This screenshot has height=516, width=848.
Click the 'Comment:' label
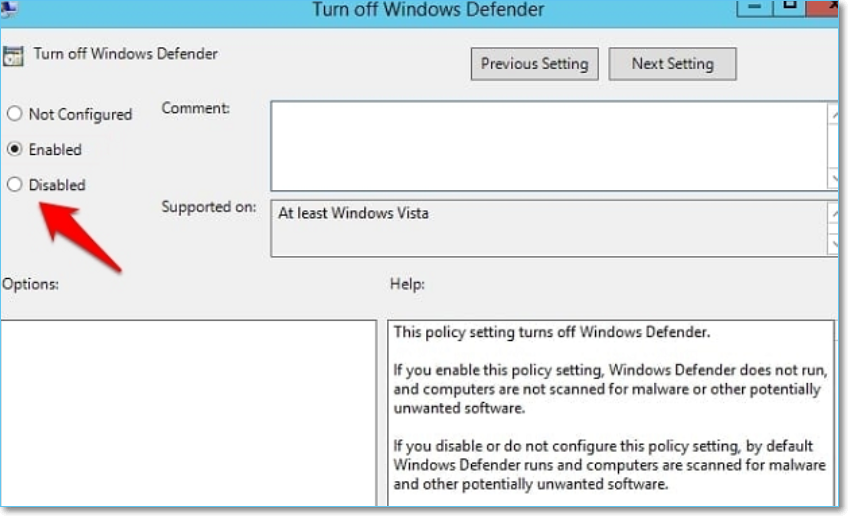point(195,108)
